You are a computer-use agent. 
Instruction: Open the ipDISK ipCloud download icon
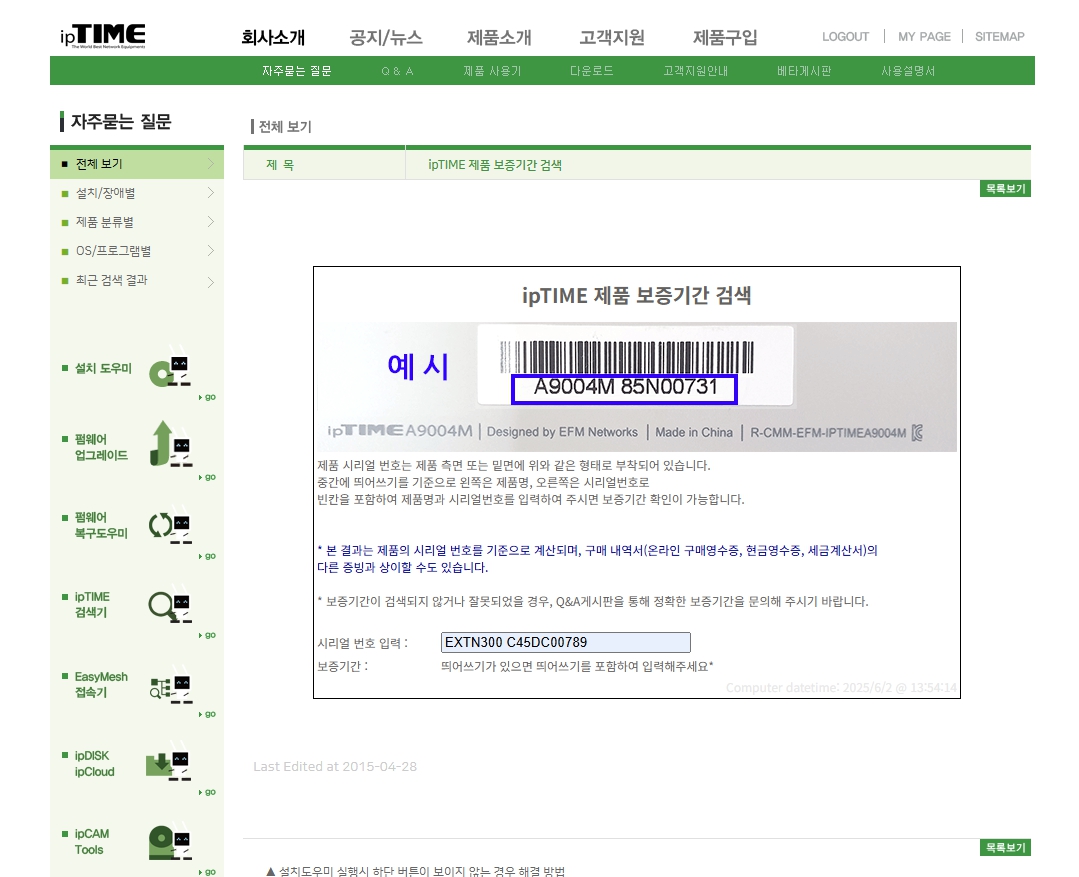[169, 765]
